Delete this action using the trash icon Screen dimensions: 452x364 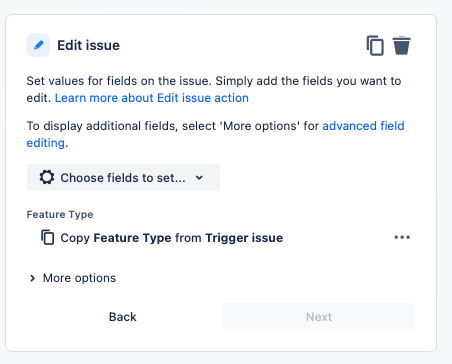(x=402, y=45)
